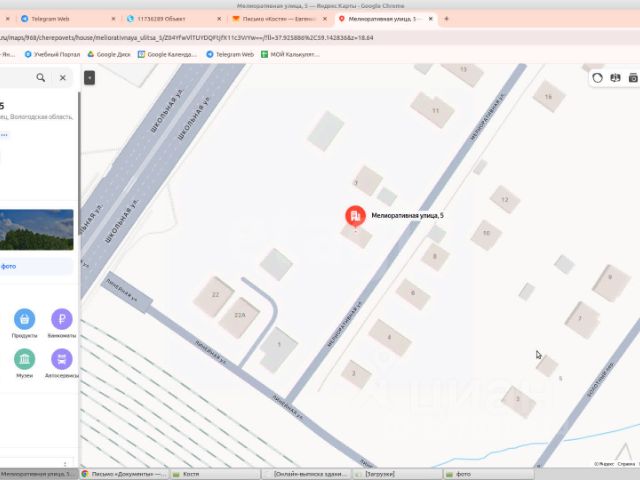Open the Учебный Портал bookmark
Screen dimensions: 640x480
tap(52, 54)
